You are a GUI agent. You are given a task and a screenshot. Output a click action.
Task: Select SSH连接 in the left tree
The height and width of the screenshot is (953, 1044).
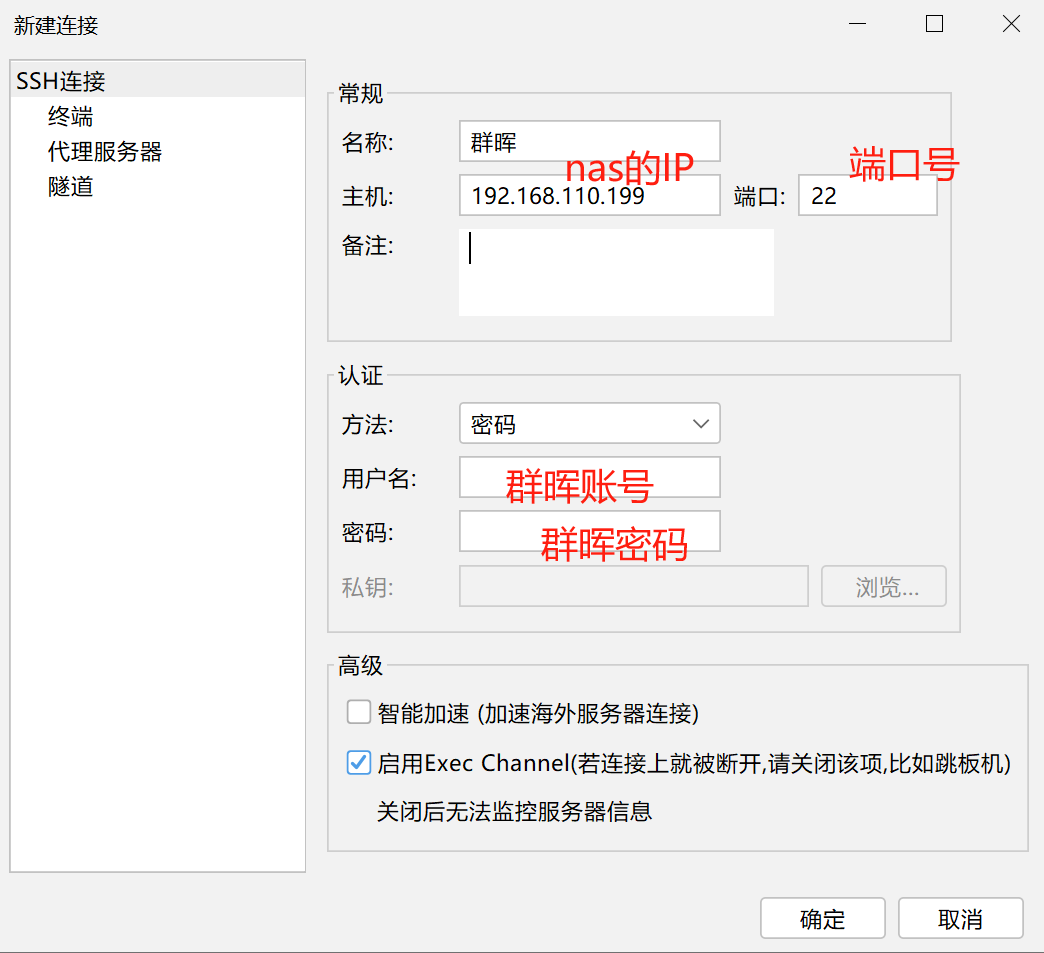61,82
